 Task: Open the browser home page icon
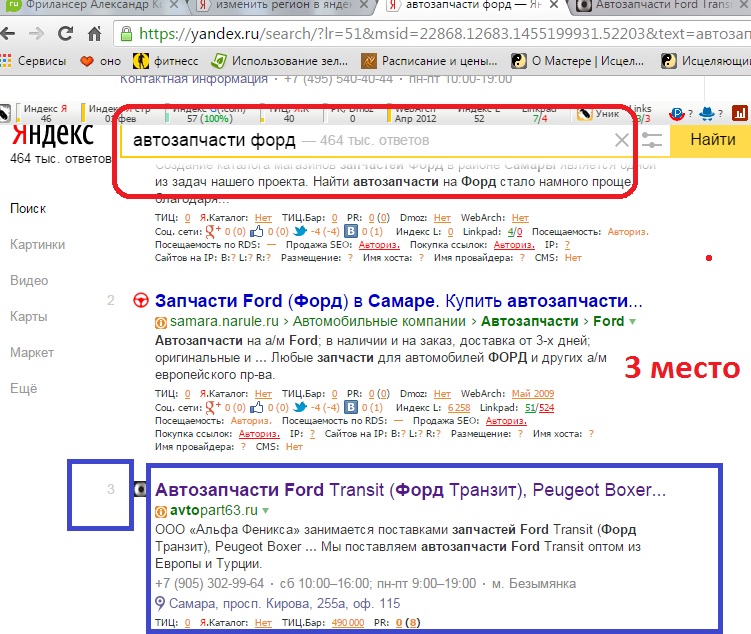94,33
